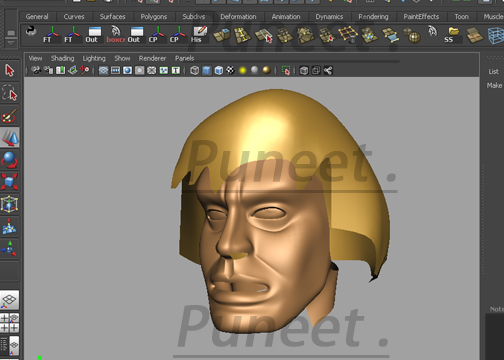Toggle wireframe on shaded display
The image size is (504, 360).
(x=219, y=70)
